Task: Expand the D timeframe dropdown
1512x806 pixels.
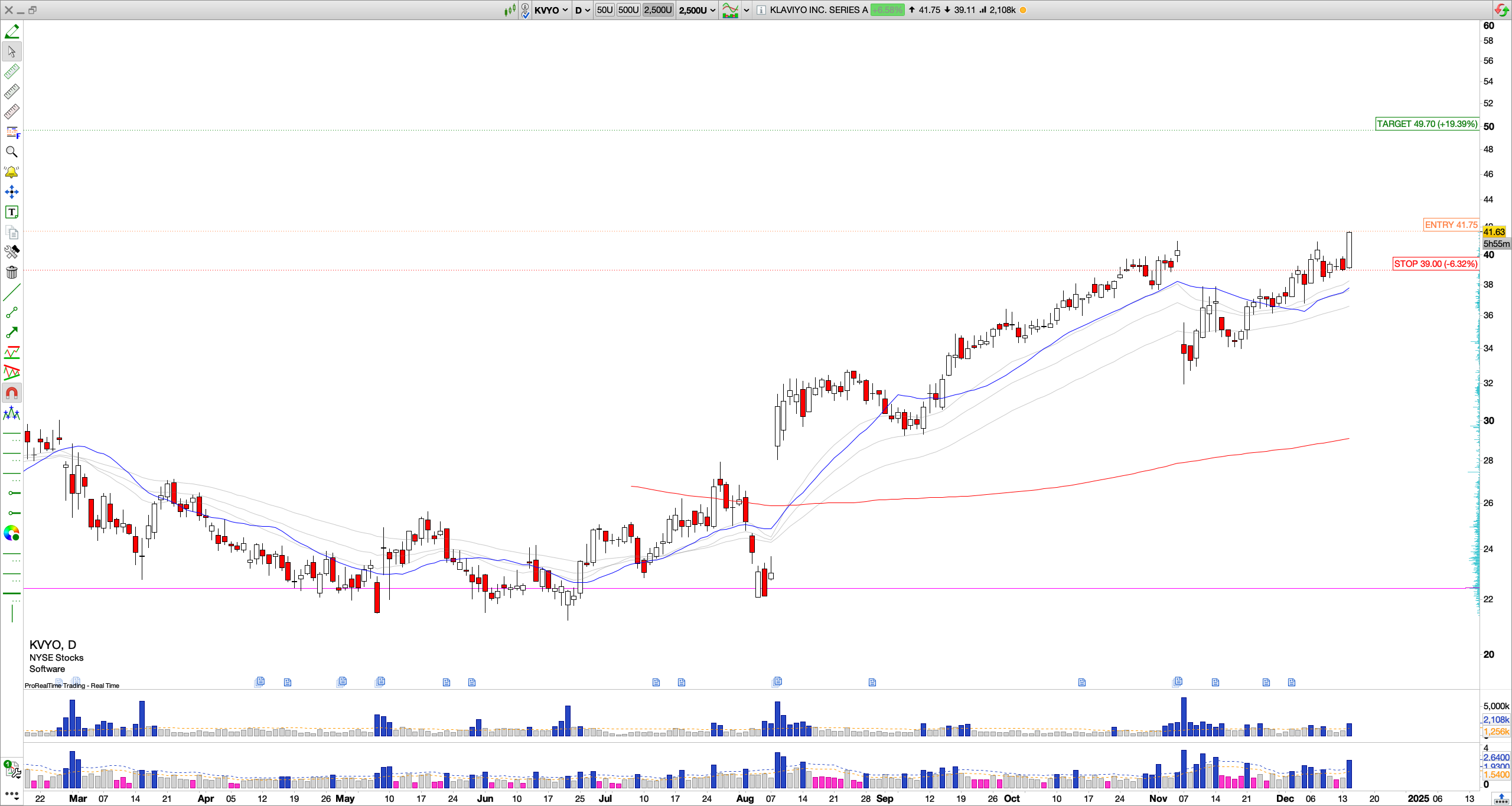Action: click(x=582, y=10)
